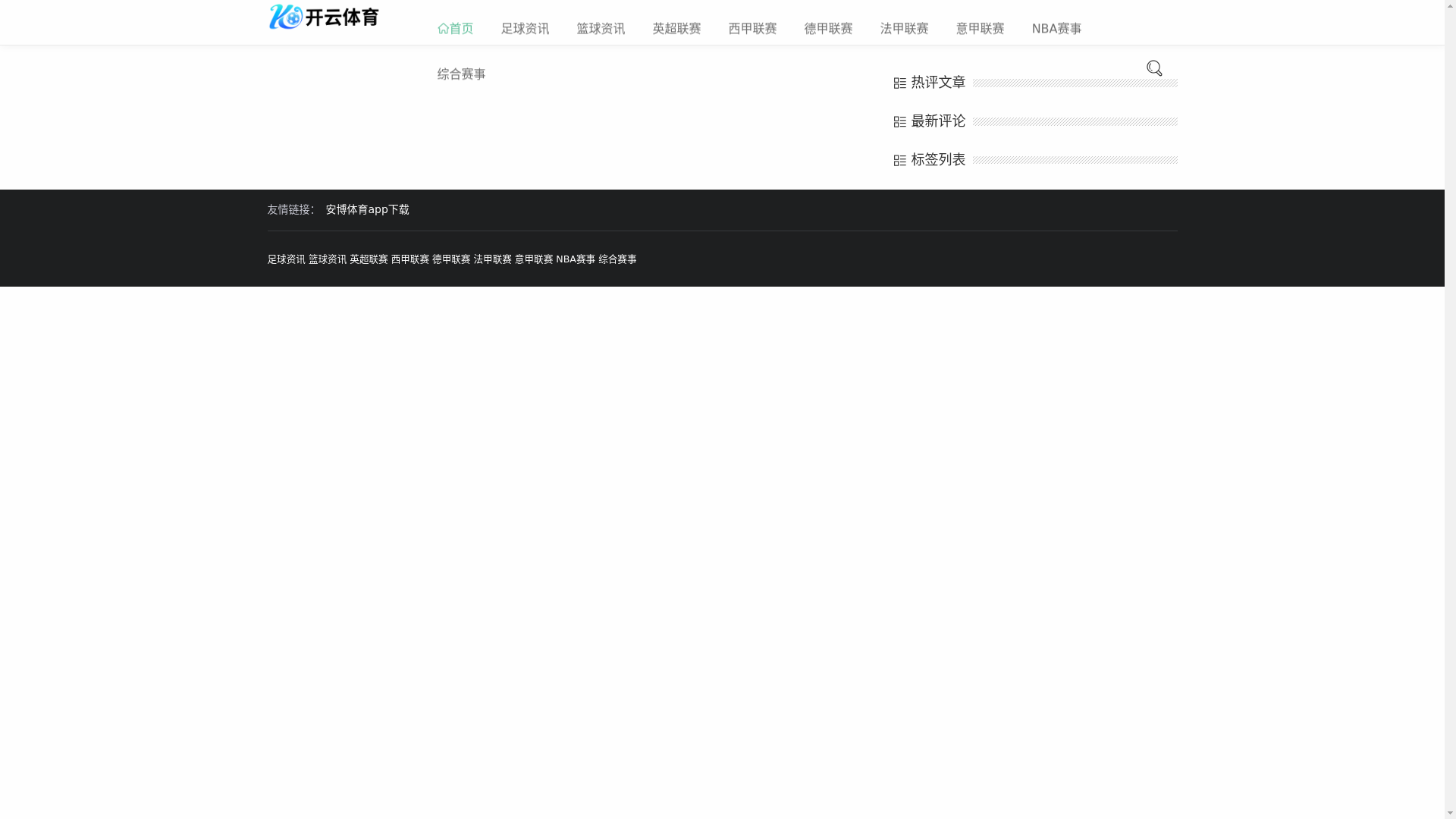The image size is (1456, 819).
Task: Open the search magnifier icon
Action: coord(1154,68)
